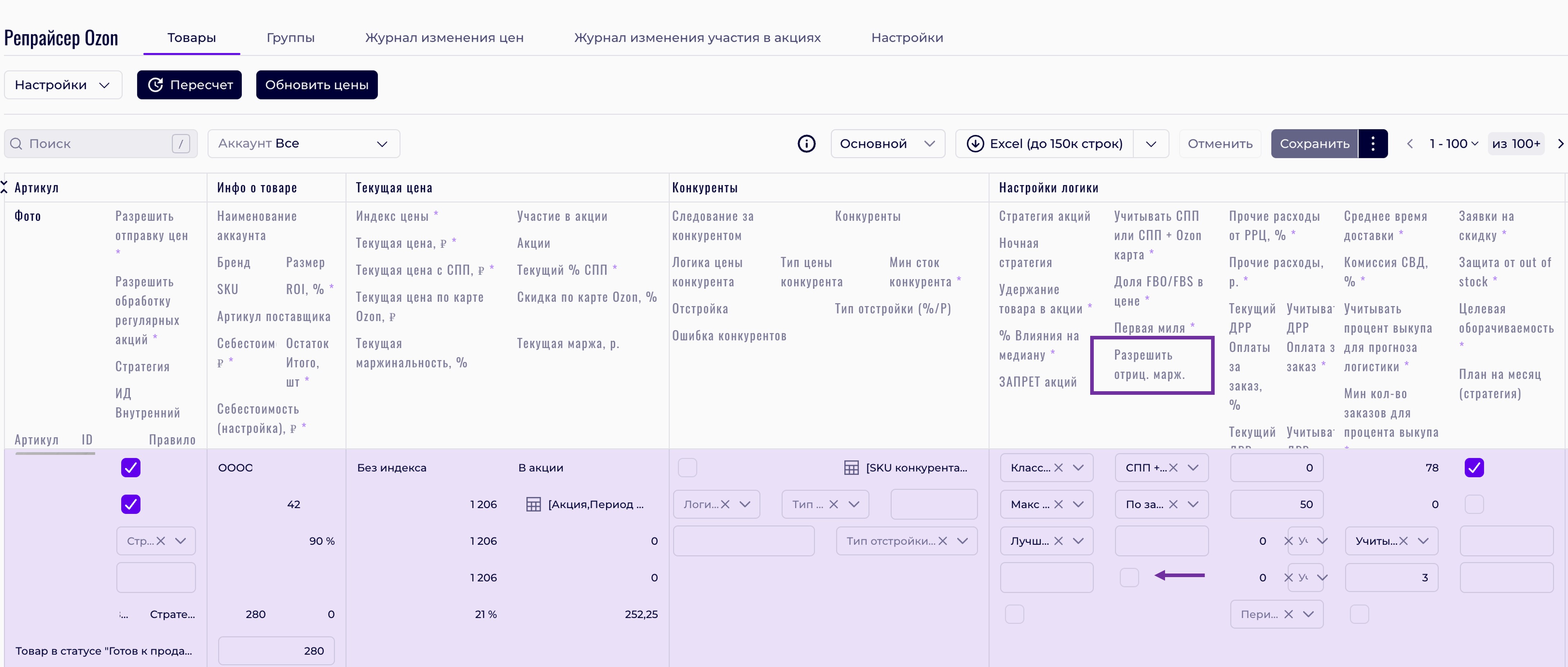Click the info circle icon near Основной
This screenshot has width=1568, height=667.
[x=806, y=143]
